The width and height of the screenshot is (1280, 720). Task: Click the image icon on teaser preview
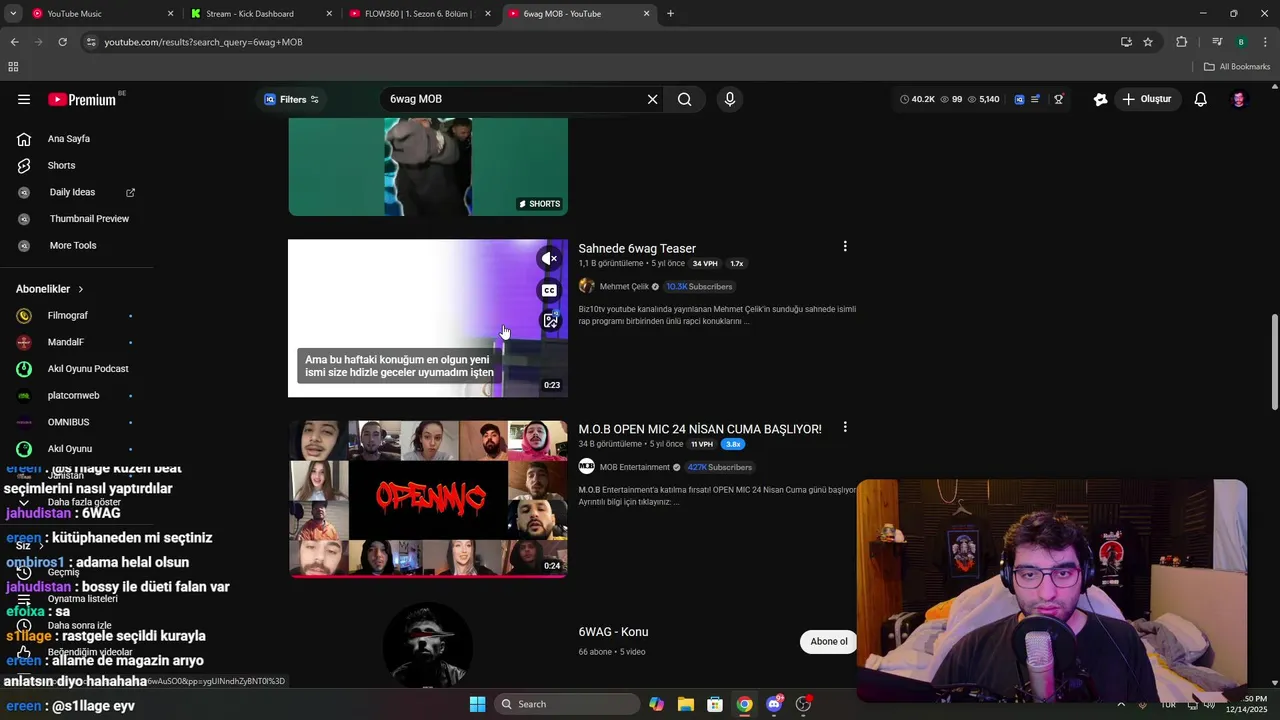pyautogui.click(x=550, y=321)
